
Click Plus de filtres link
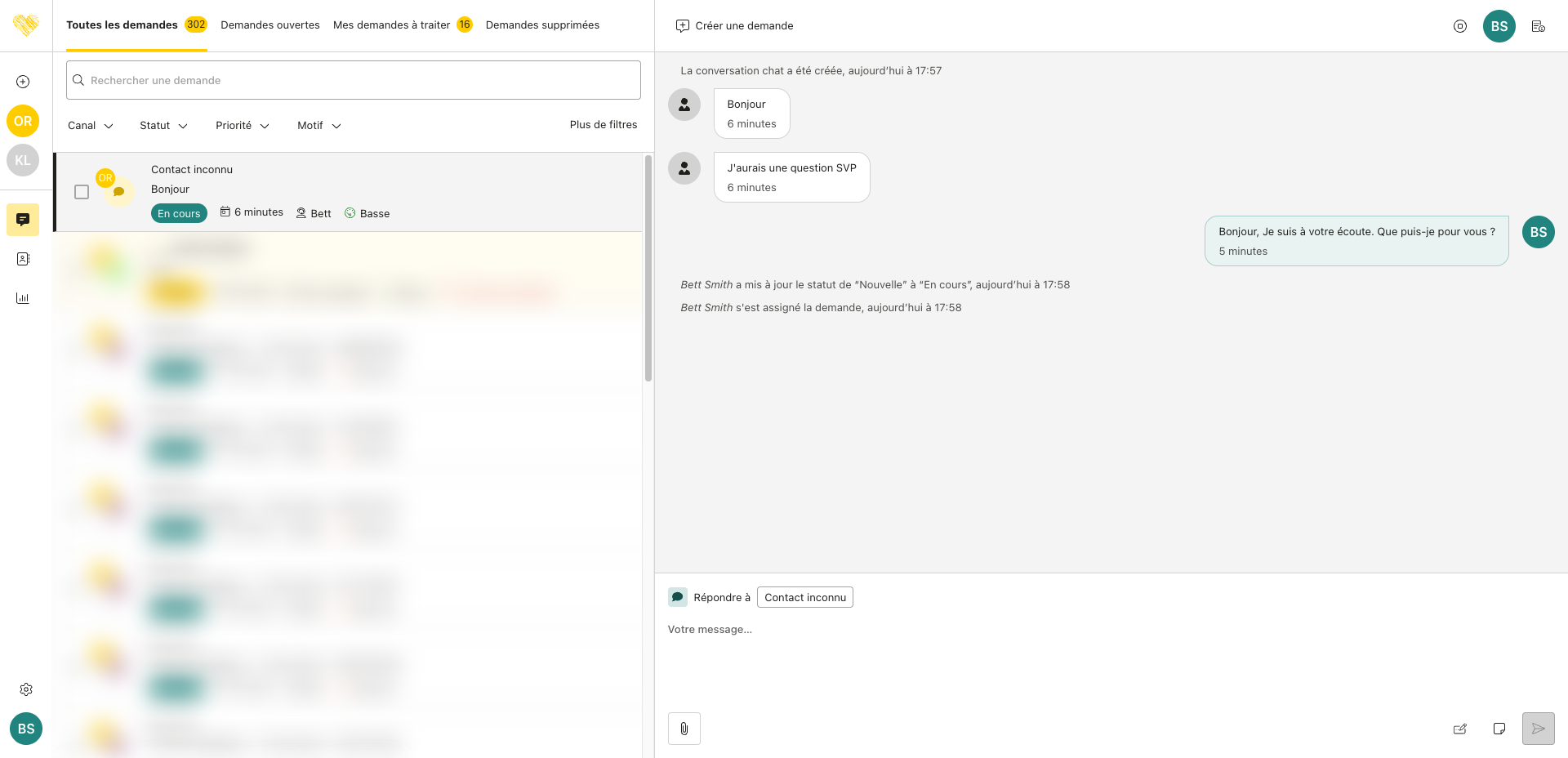point(604,125)
